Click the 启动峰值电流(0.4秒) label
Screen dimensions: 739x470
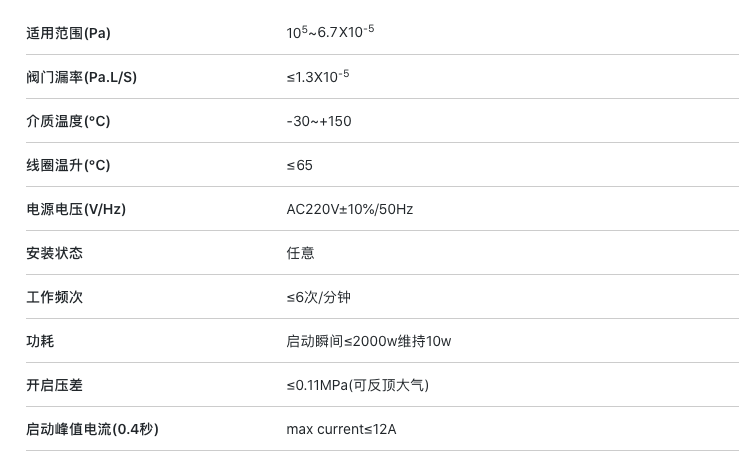[92, 429]
